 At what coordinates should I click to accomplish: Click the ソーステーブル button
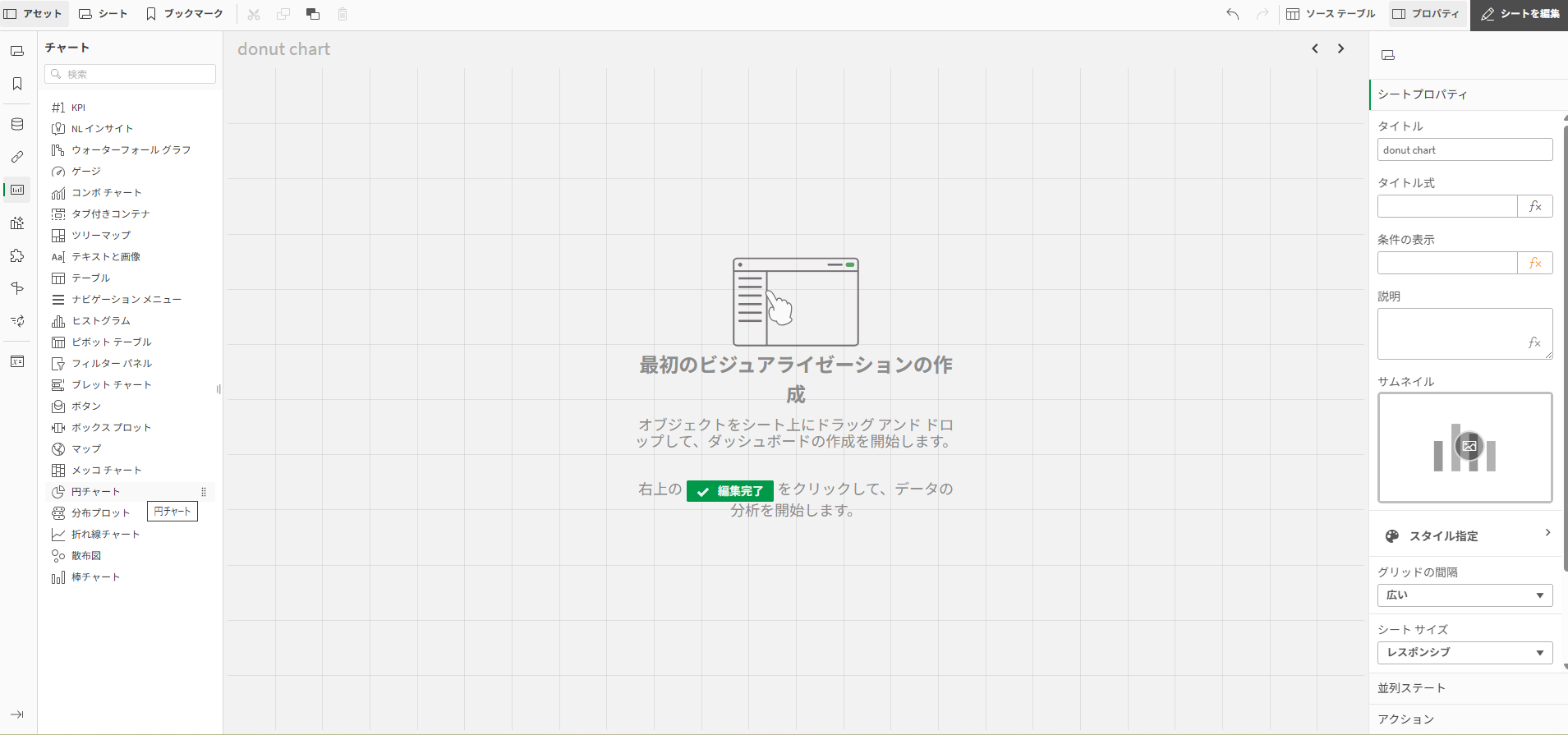pyautogui.click(x=1331, y=14)
